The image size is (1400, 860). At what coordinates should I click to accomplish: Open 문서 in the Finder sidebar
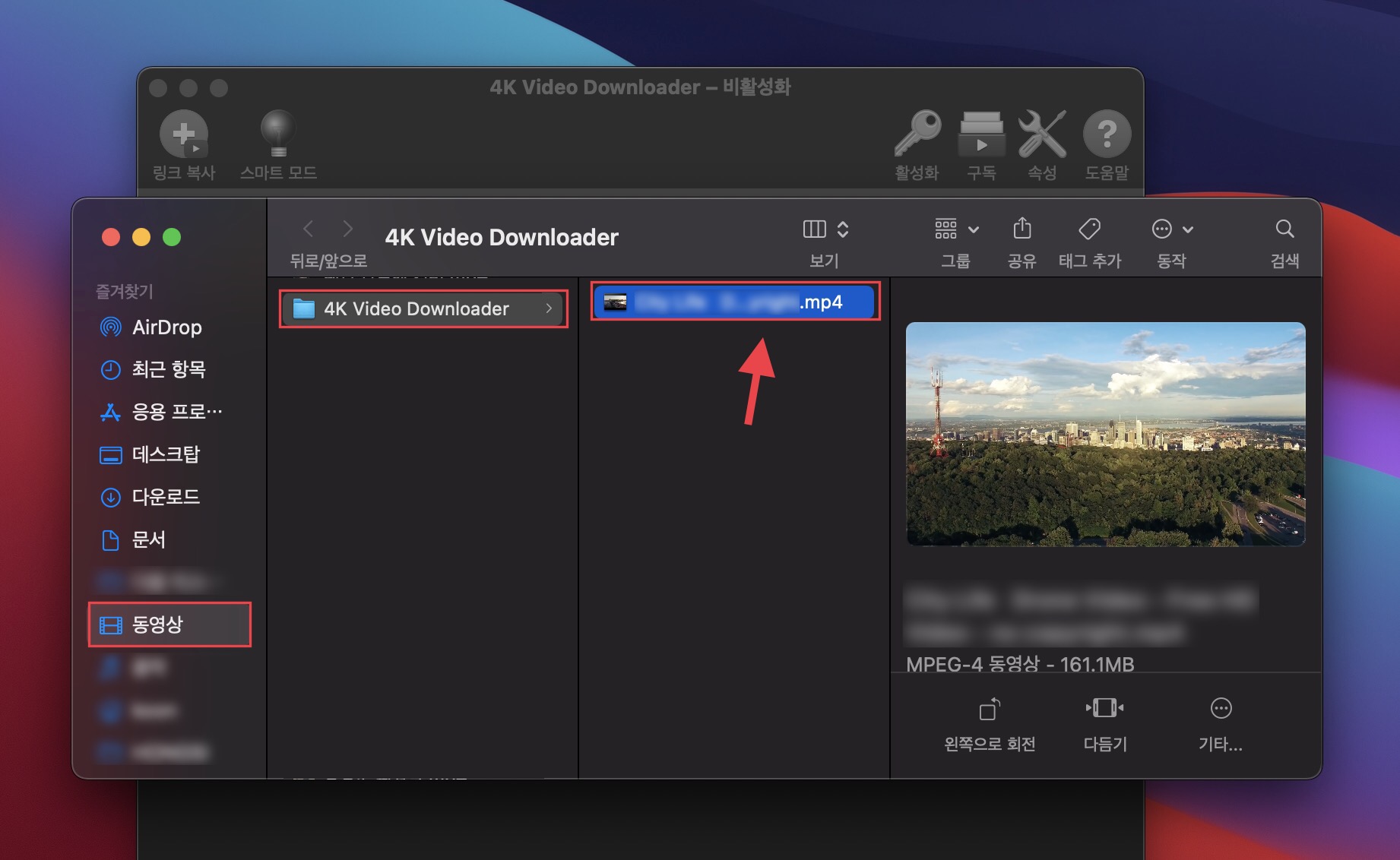(169, 540)
